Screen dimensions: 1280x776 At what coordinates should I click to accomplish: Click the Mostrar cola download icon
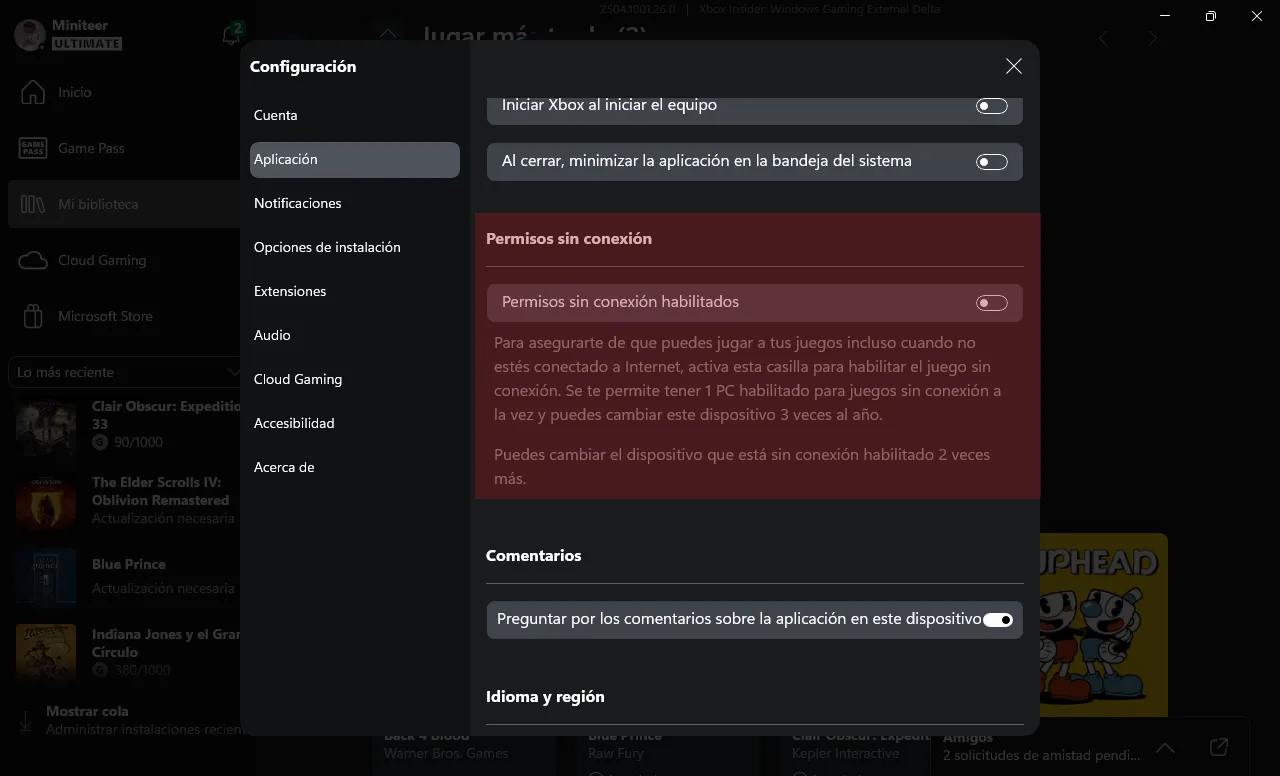click(x=24, y=720)
